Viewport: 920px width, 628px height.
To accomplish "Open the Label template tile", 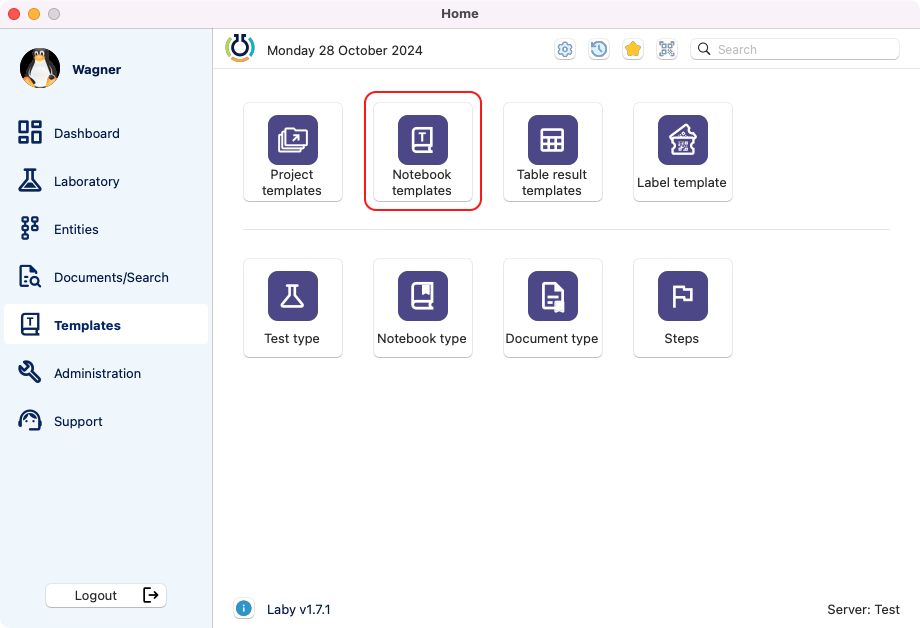I will 682,152.
